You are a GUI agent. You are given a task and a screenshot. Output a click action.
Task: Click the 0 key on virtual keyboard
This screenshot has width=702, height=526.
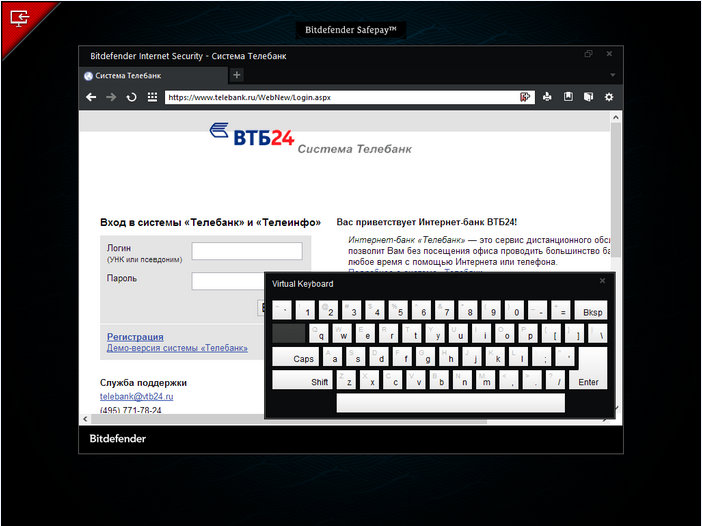pyautogui.click(x=514, y=310)
